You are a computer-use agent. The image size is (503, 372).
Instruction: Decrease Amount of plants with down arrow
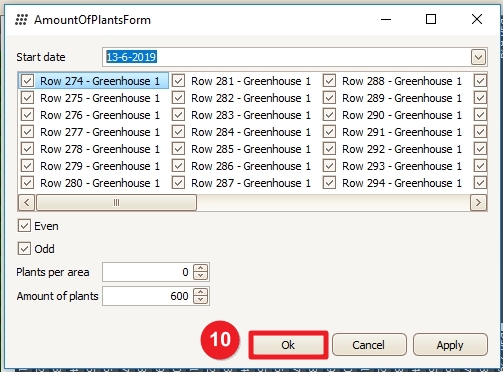(x=200, y=300)
